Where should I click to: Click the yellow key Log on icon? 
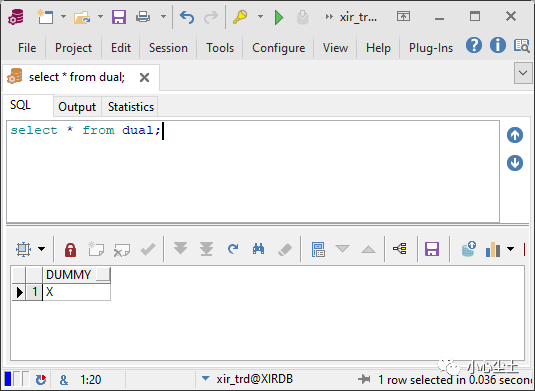pyautogui.click(x=240, y=17)
